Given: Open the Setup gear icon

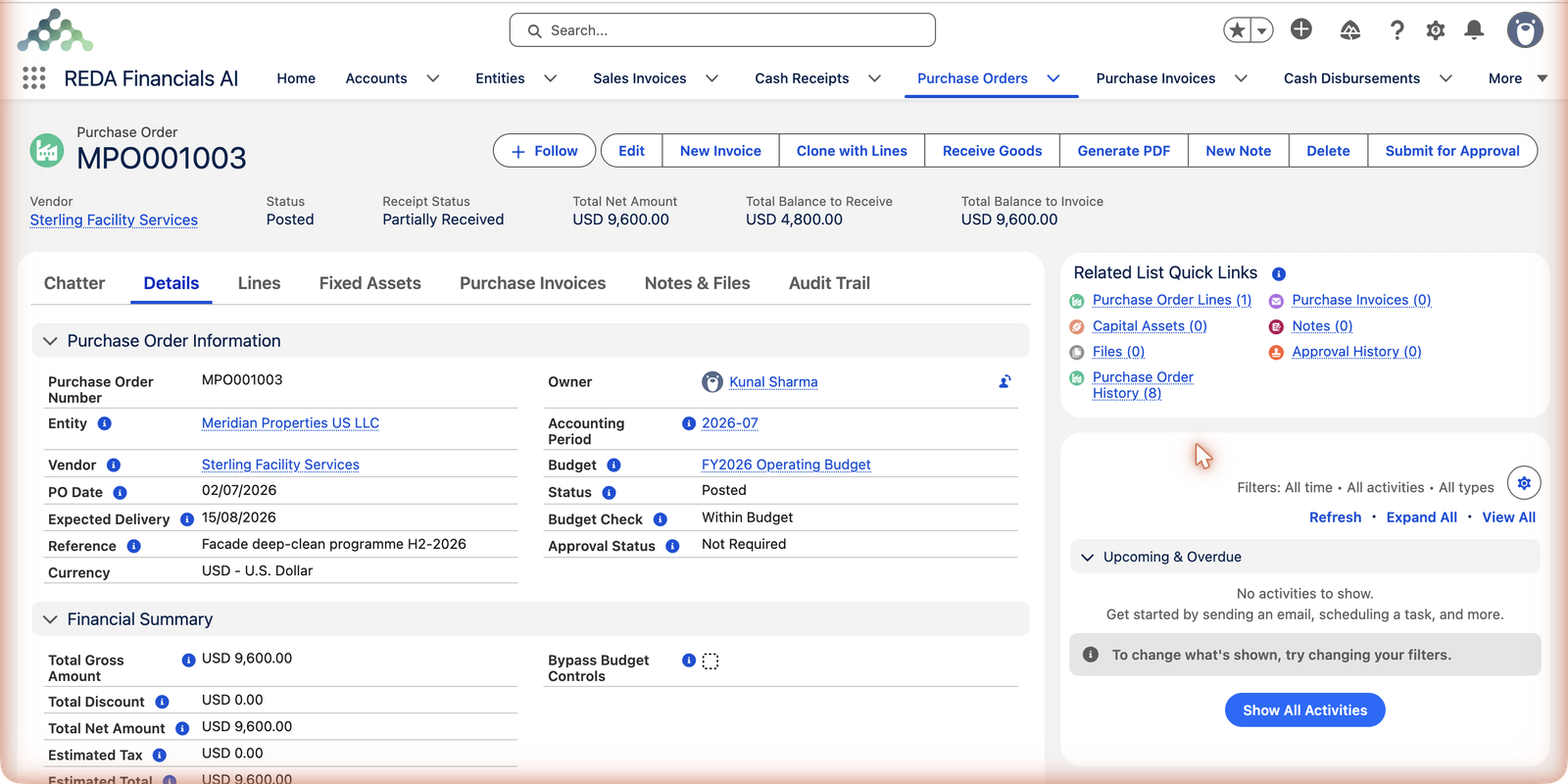Looking at the screenshot, I should (x=1436, y=30).
